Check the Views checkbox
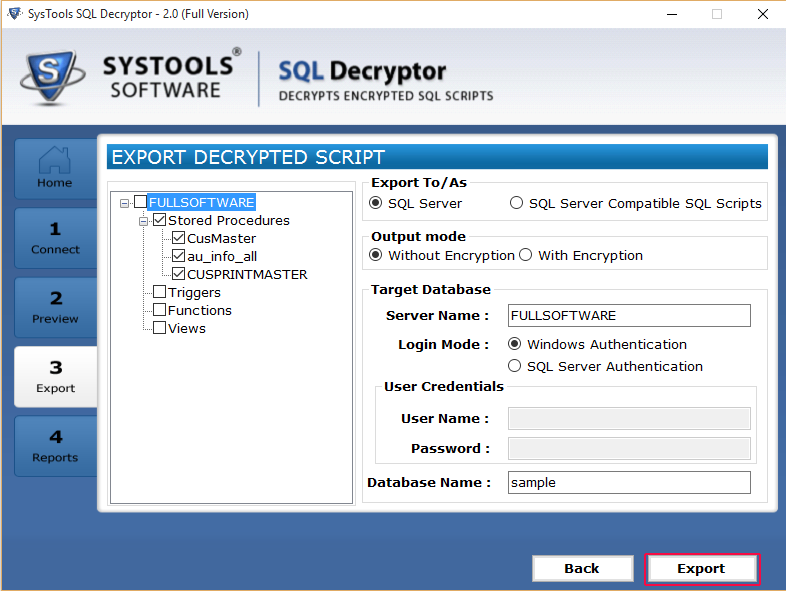Screen dimensions: 786x591 159,328
